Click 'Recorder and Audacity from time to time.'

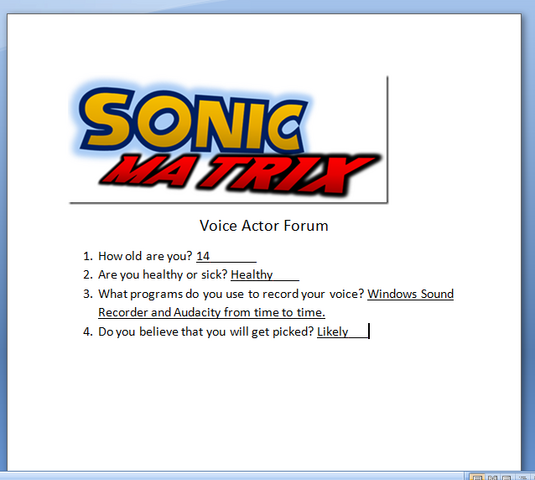point(212,312)
